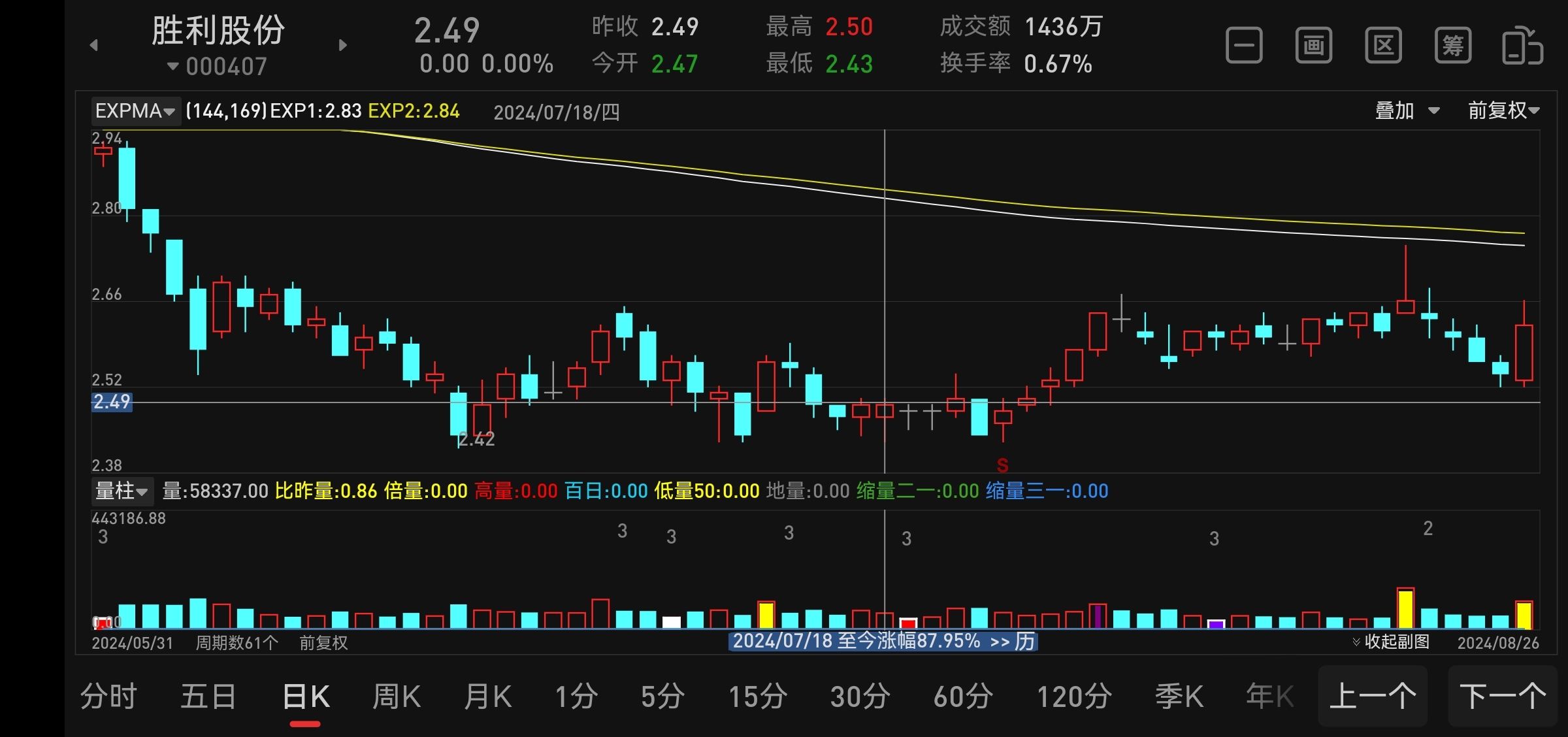Switch to the 周K weekly tab

(397, 696)
